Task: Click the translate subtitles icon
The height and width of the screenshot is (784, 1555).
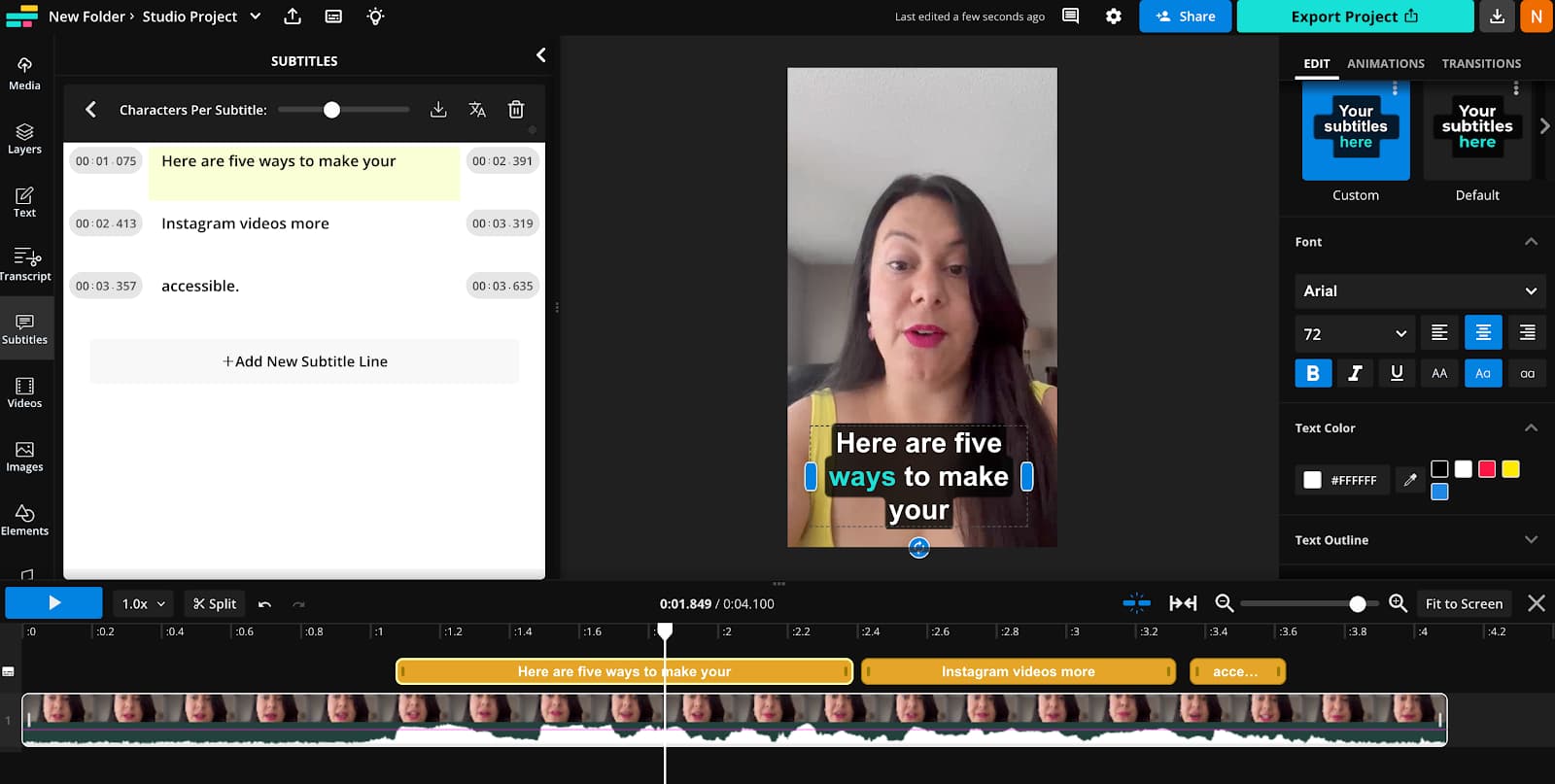Action: point(477,110)
